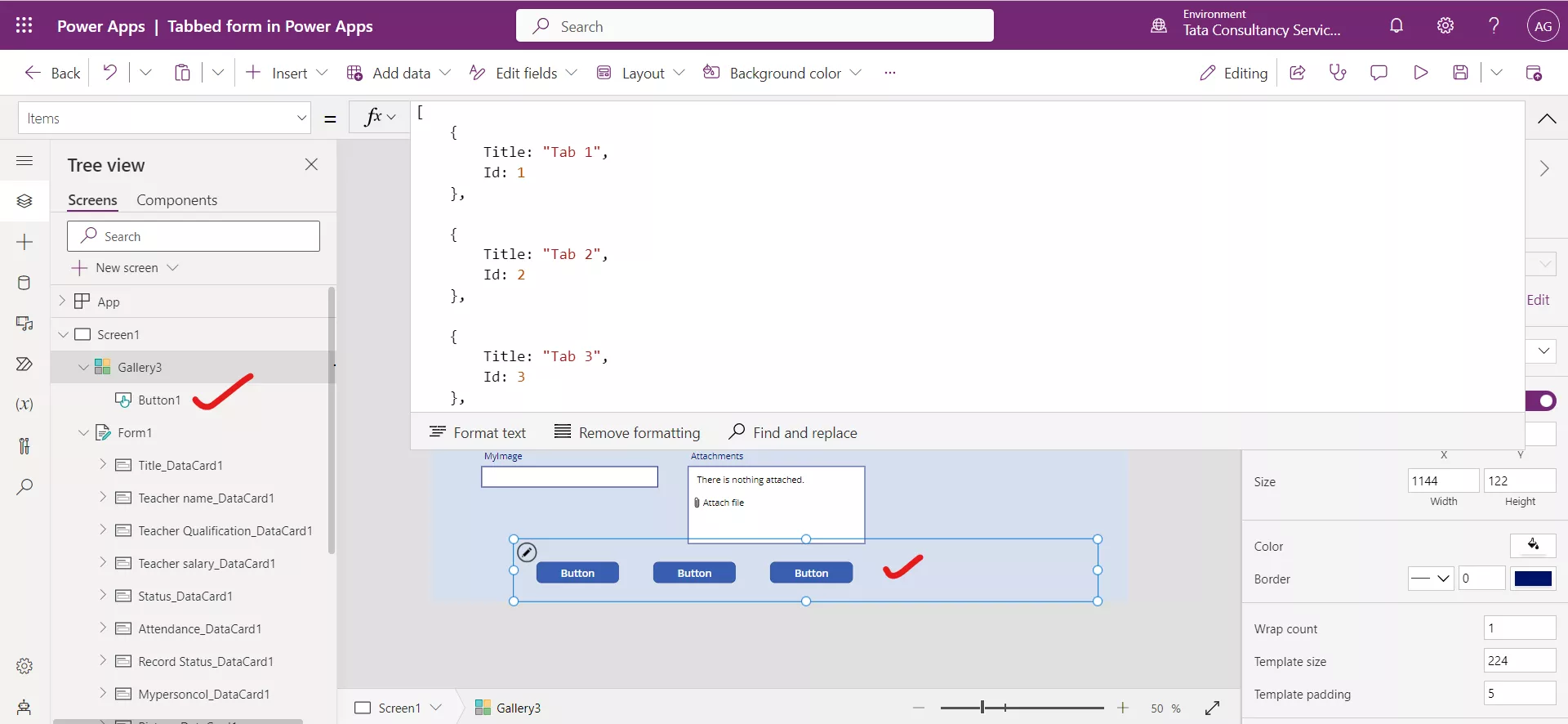1568x724 pixels.
Task: Click the Tree view search field
Action: (194, 236)
